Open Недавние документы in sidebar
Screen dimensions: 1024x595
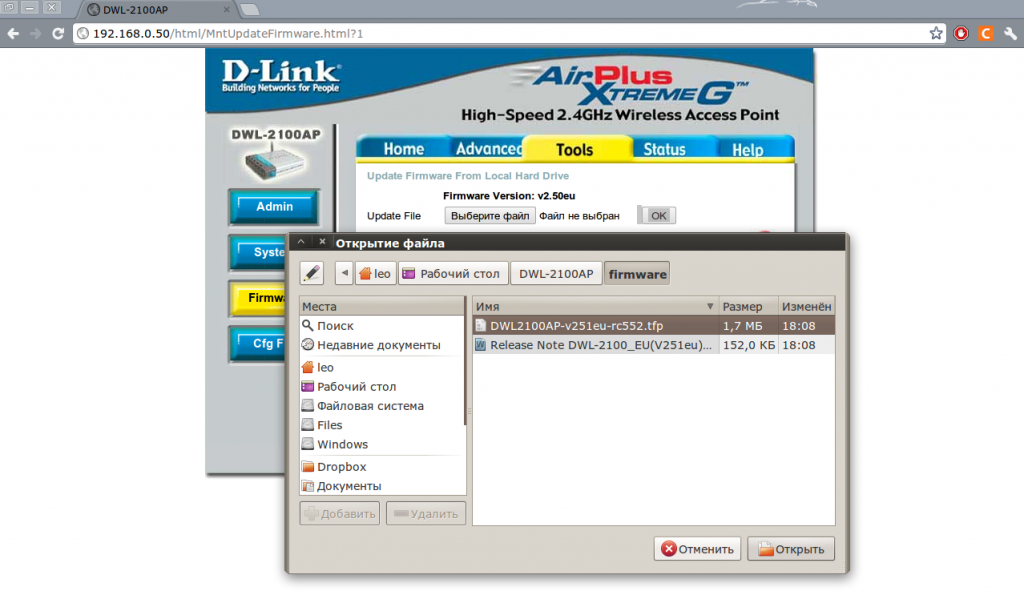coord(383,345)
